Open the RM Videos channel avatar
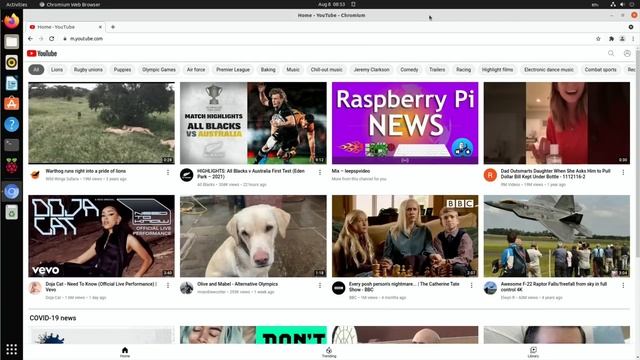 click(490, 175)
